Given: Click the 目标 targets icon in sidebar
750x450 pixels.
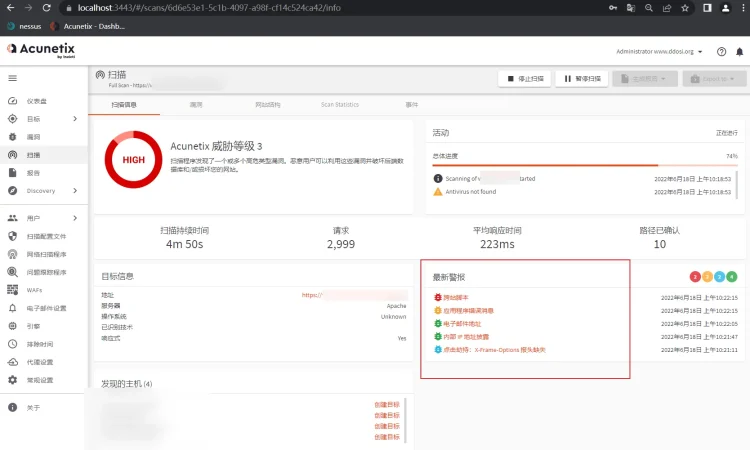Looking at the screenshot, I should pos(12,119).
